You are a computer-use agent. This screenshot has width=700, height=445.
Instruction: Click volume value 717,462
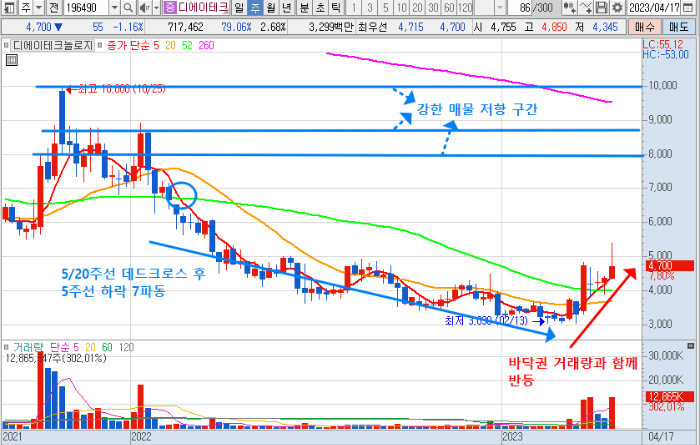point(185,27)
